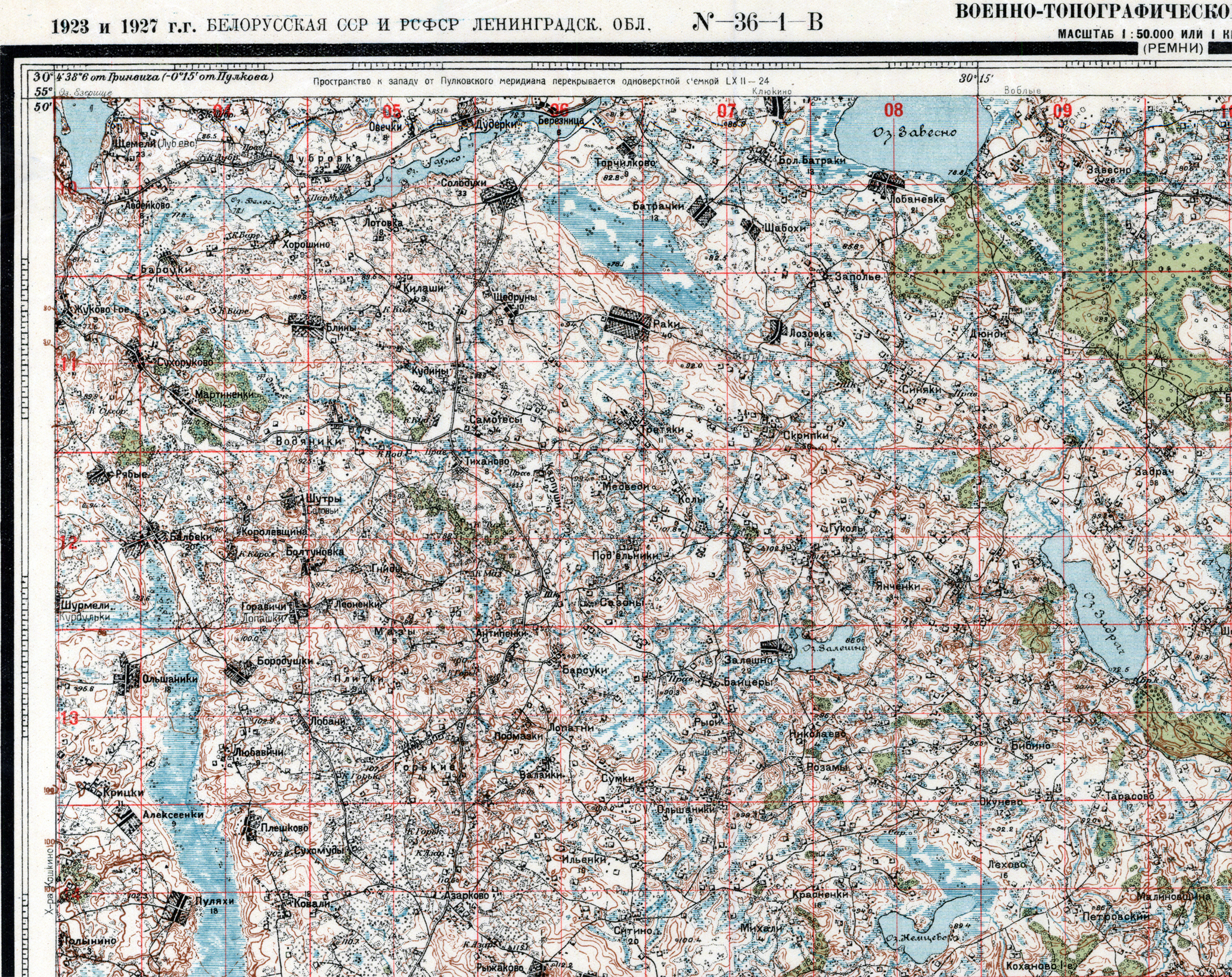
Task: Click the Скрипки village label
Action: [x=806, y=435]
